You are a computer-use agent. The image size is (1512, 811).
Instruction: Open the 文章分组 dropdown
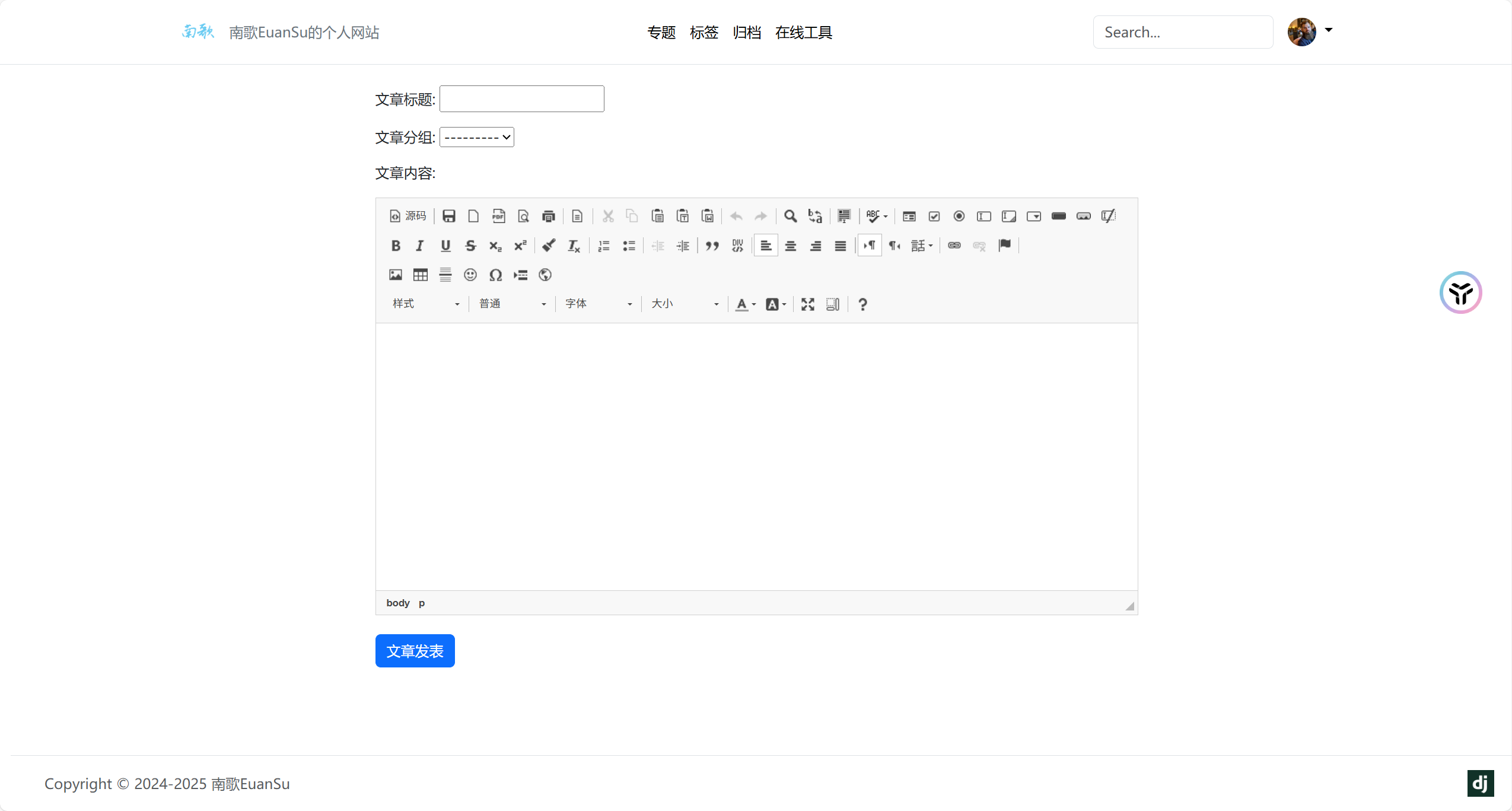point(477,138)
